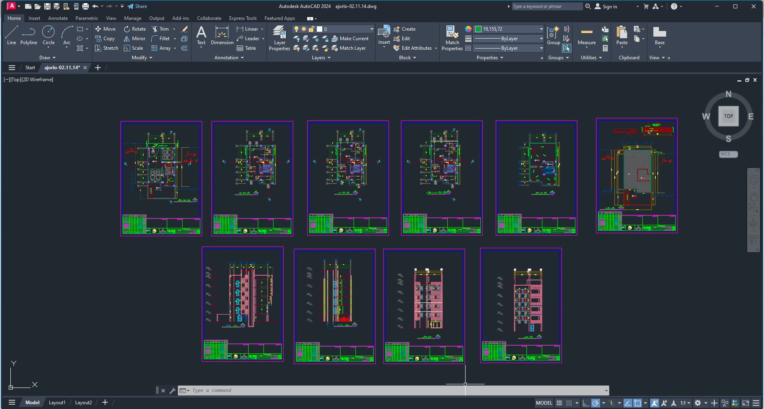Toggle ortho mode in status bar
Viewport: 764px width, 409px height.
(585, 403)
